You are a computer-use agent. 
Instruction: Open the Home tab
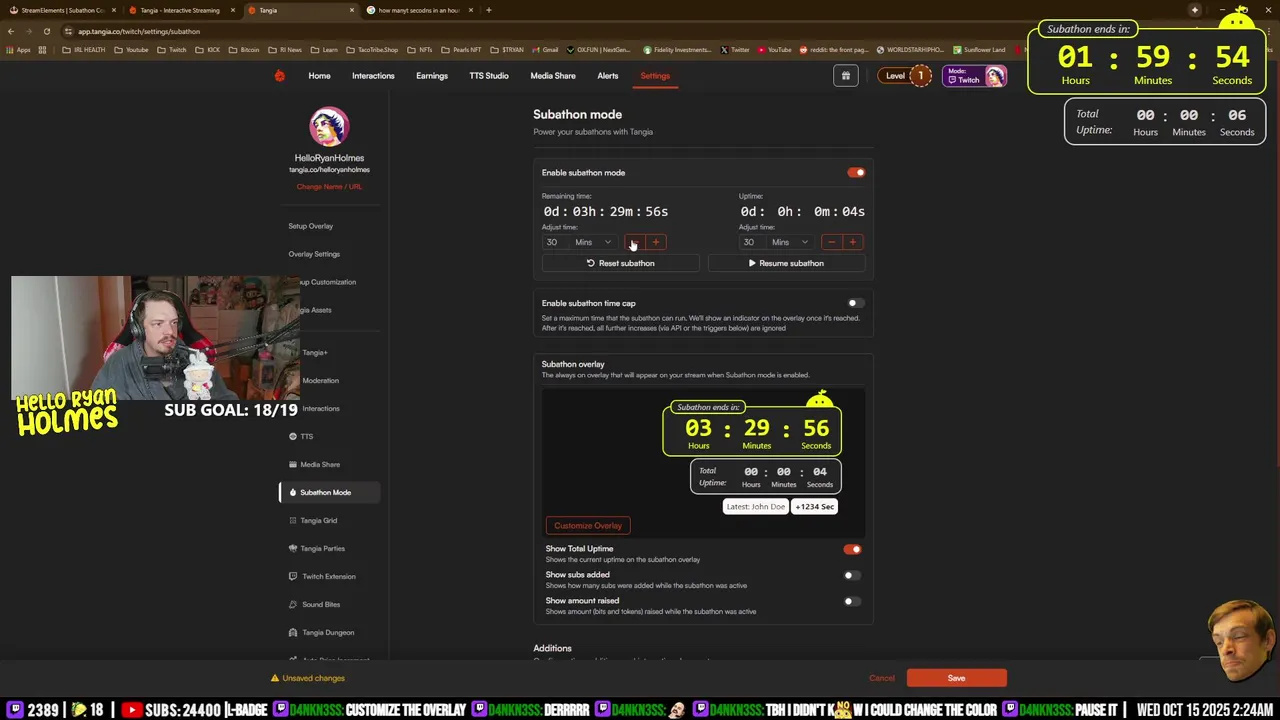[319, 76]
